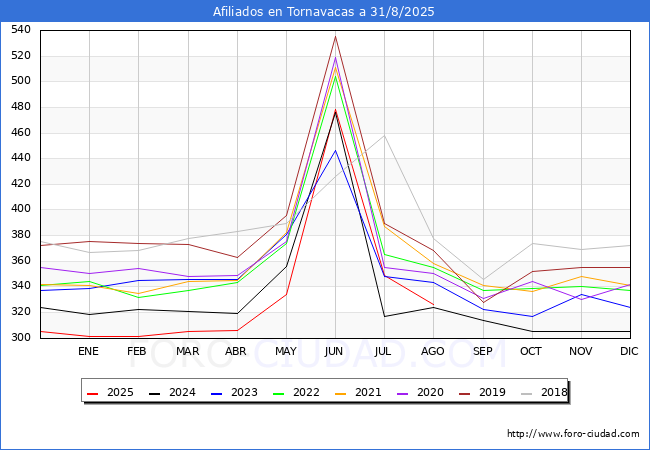
Task: Click the 2019 peak point at June
Action: tap(335, 37)
